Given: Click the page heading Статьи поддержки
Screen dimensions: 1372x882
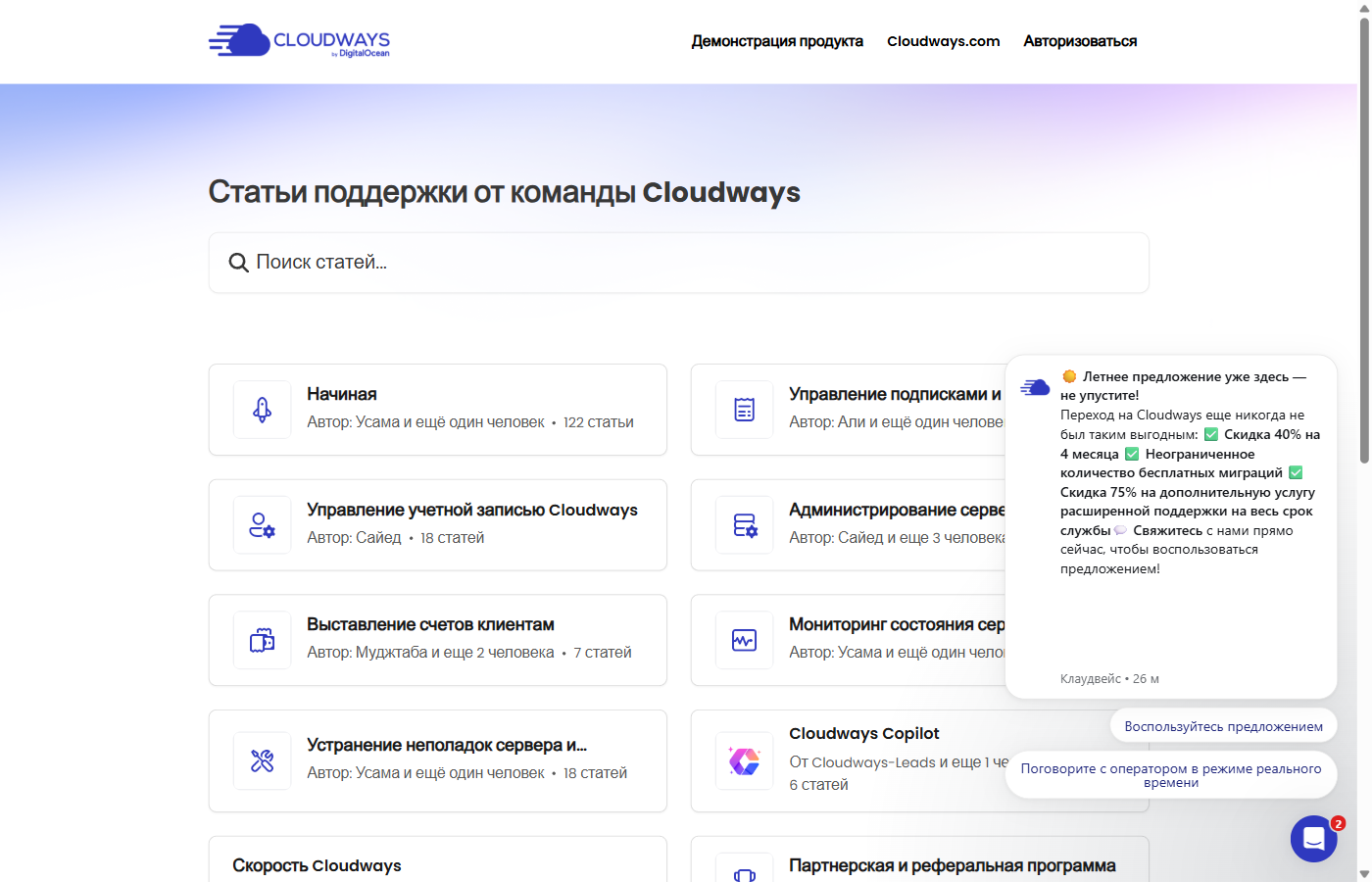Looking at the screenshot, I should click(504, 192).
